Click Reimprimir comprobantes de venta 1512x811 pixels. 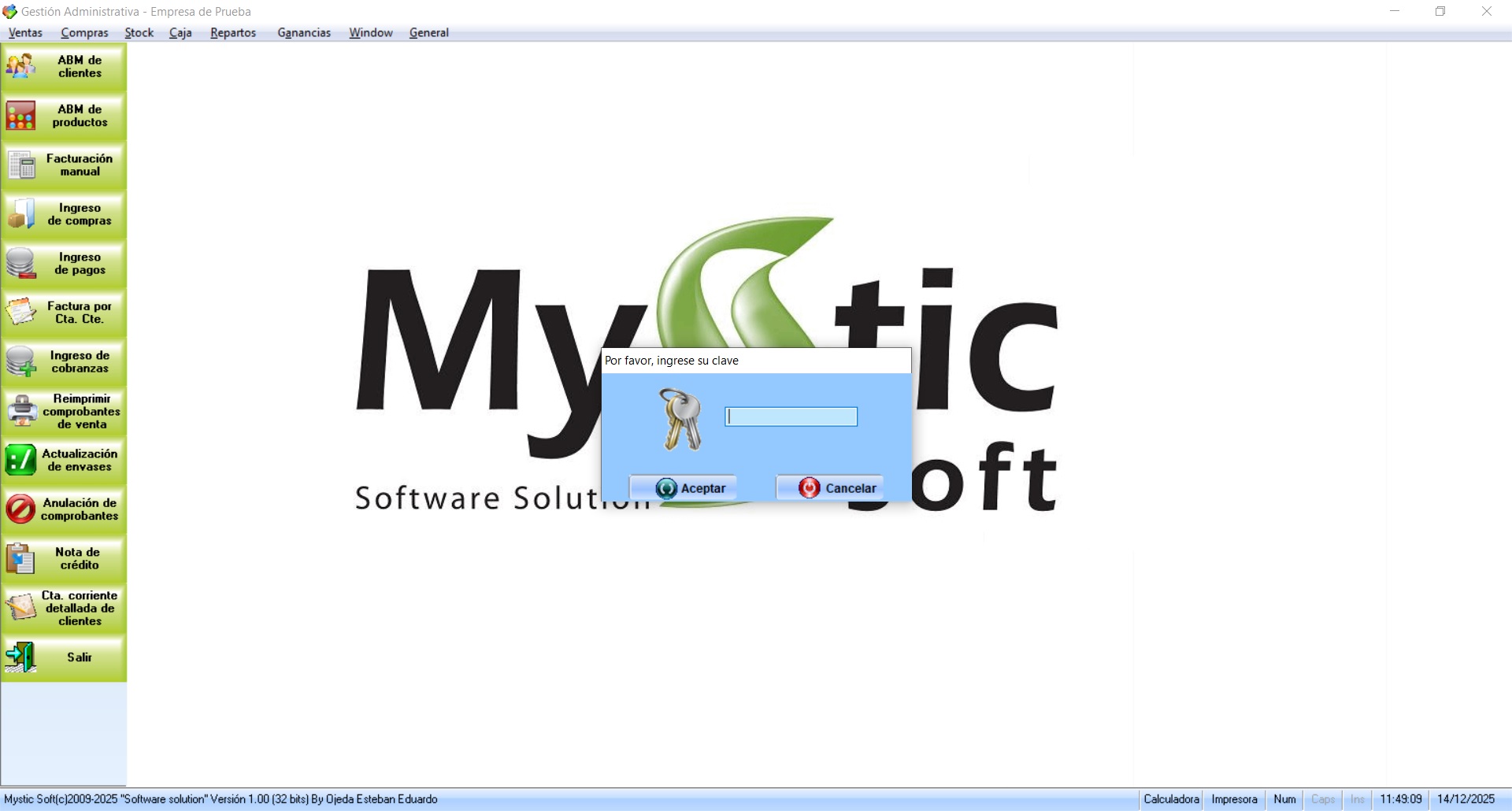pyautogui.click(x=64, y=411)
